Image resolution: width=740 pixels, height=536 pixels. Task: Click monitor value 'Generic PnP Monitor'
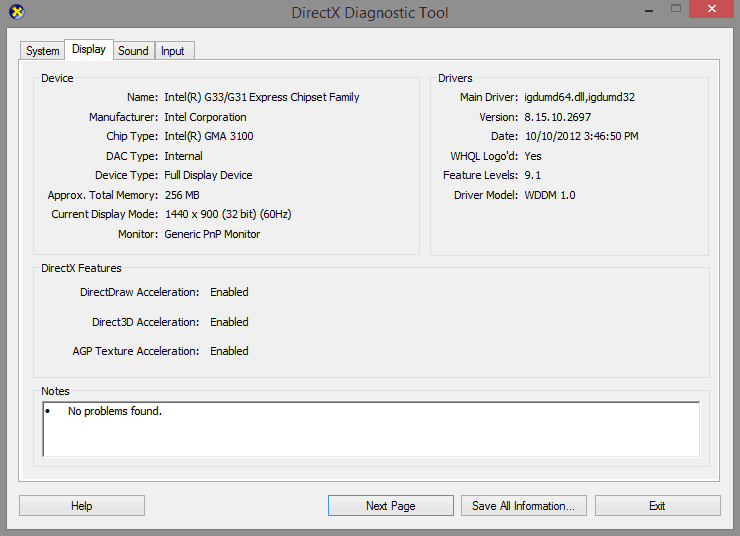[212, 234]
